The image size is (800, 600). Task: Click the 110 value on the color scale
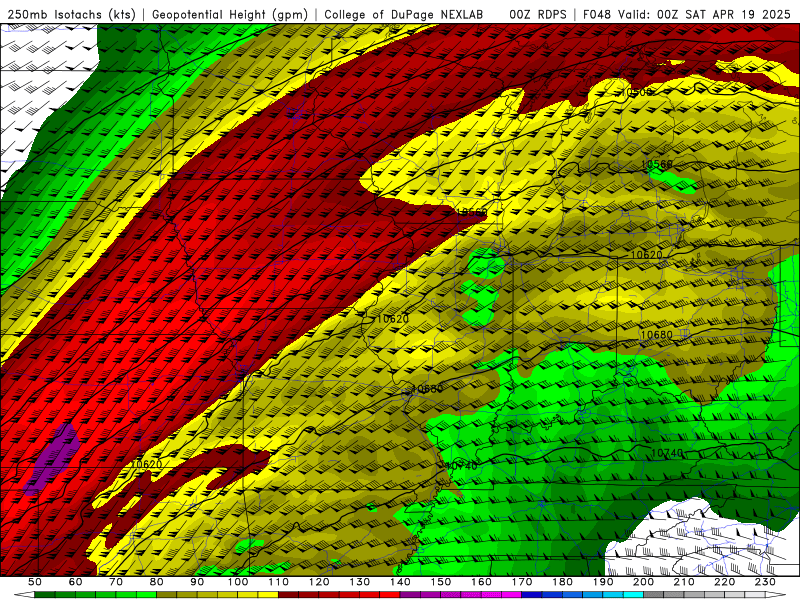(279, 582)
